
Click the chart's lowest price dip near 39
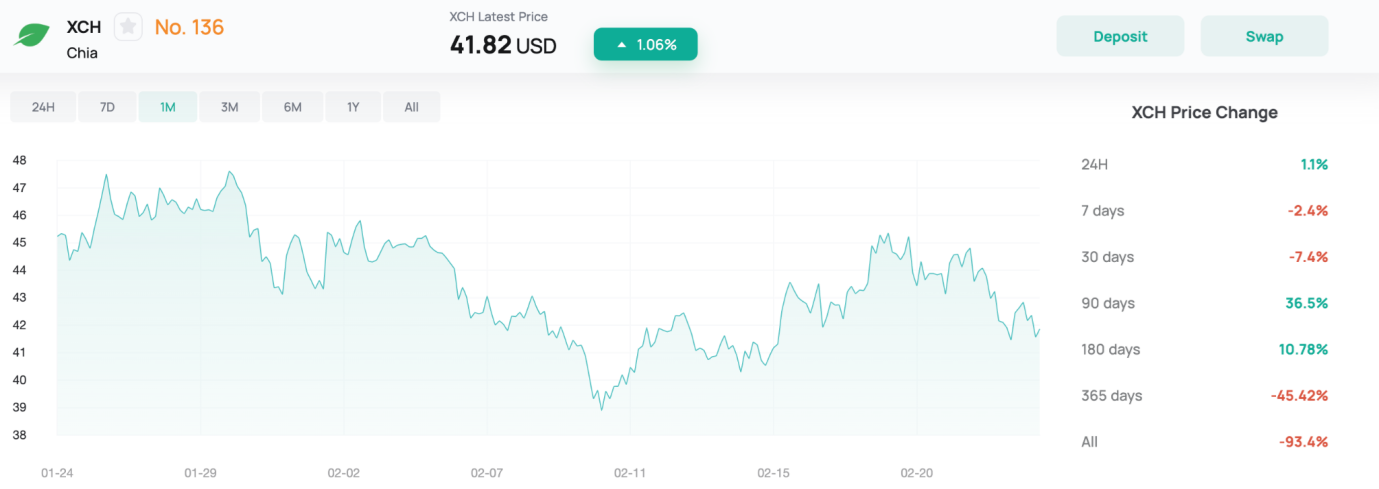coord(601,408)
